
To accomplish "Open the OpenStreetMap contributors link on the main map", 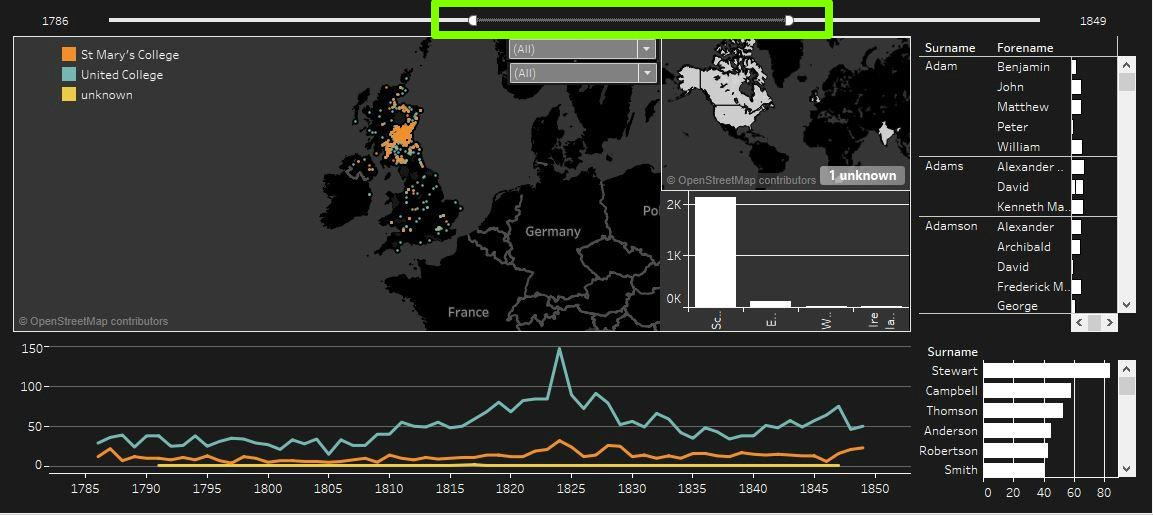I will pos(93,322).
